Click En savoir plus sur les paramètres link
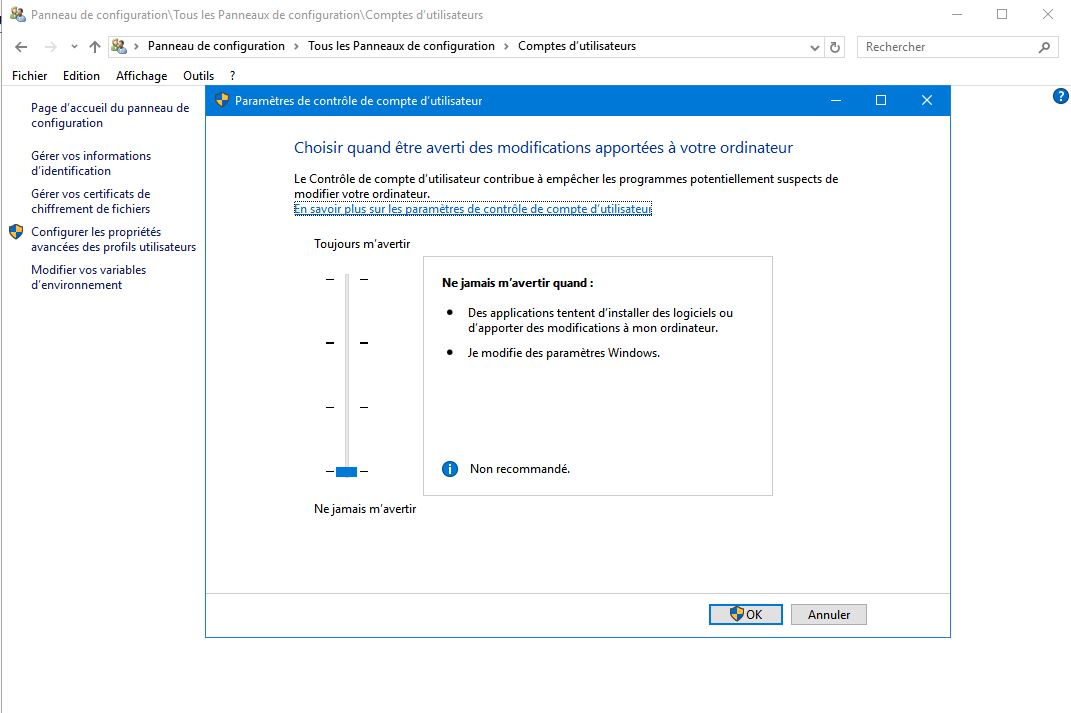The width and height of the screenshot is (1071, 713). 473,209
